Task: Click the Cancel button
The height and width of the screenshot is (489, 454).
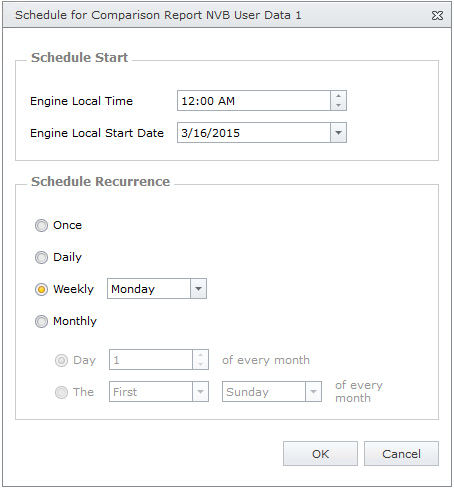Action: coord(401,454)
